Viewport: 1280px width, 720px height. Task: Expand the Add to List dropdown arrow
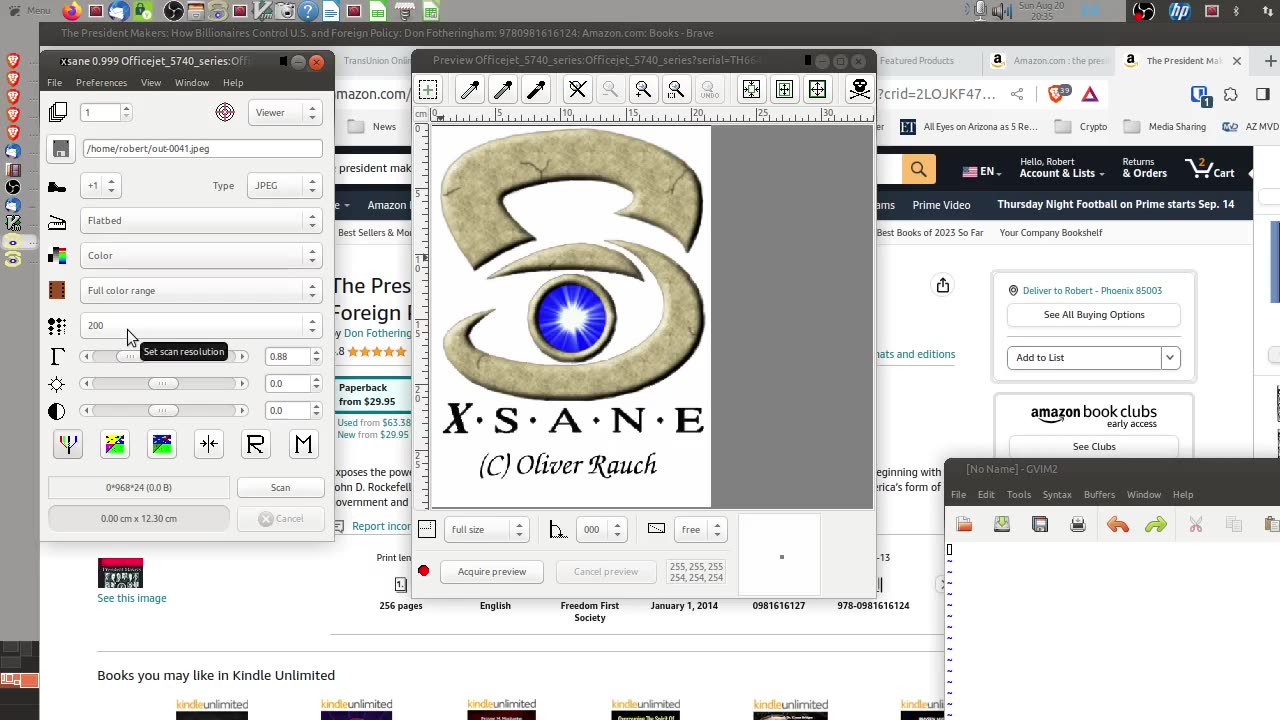tap(1170, 357)
